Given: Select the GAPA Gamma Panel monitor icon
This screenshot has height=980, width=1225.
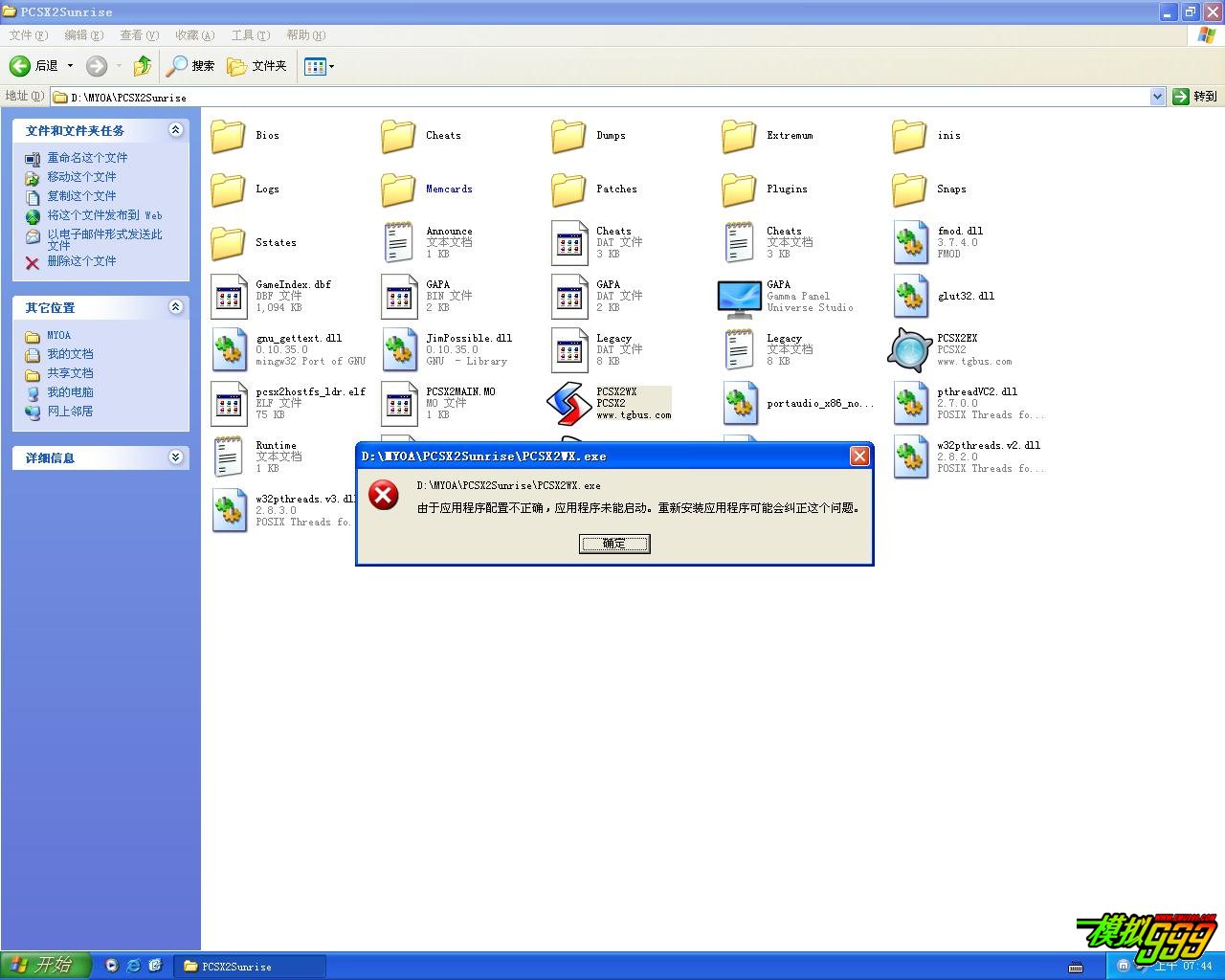Looking at the screenshot, I should (x=739, y=298).
